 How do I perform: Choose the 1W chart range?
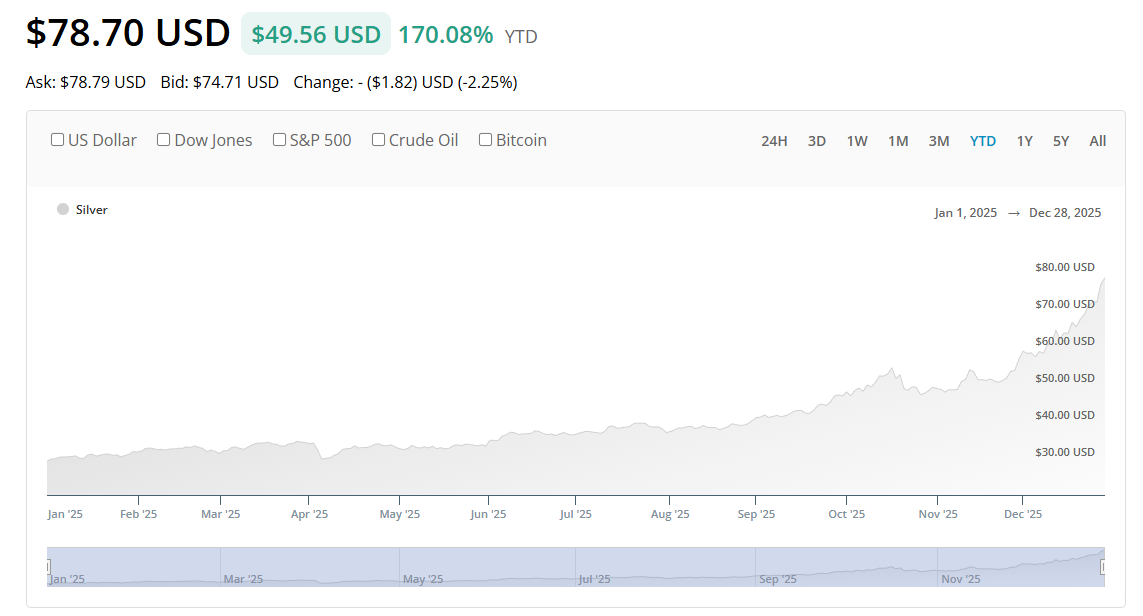pyautogui.click(x=857, y=141)
